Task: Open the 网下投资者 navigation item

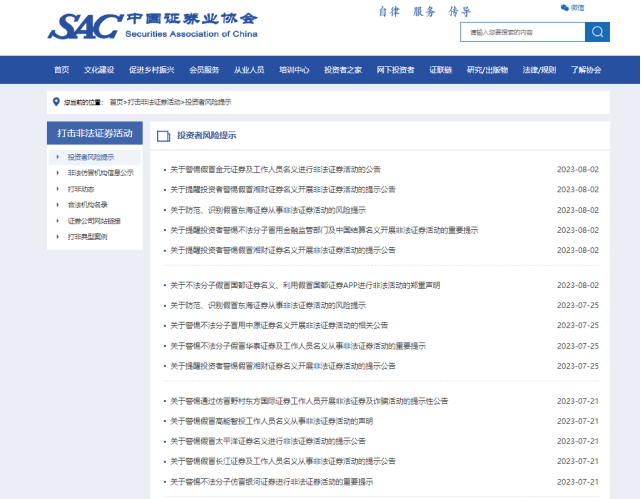Action: coord(395,70)
